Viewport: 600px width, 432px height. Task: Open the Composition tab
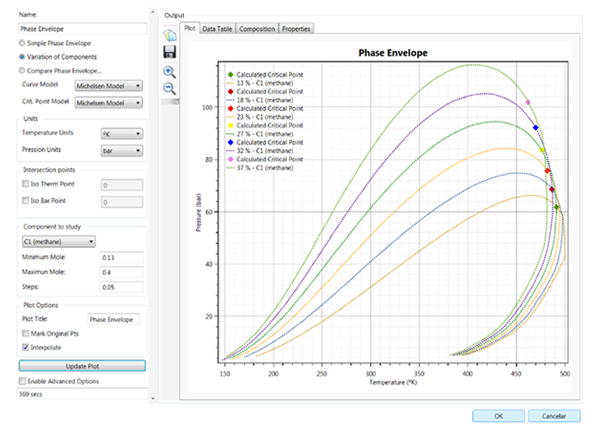click(x=257, y=29)
